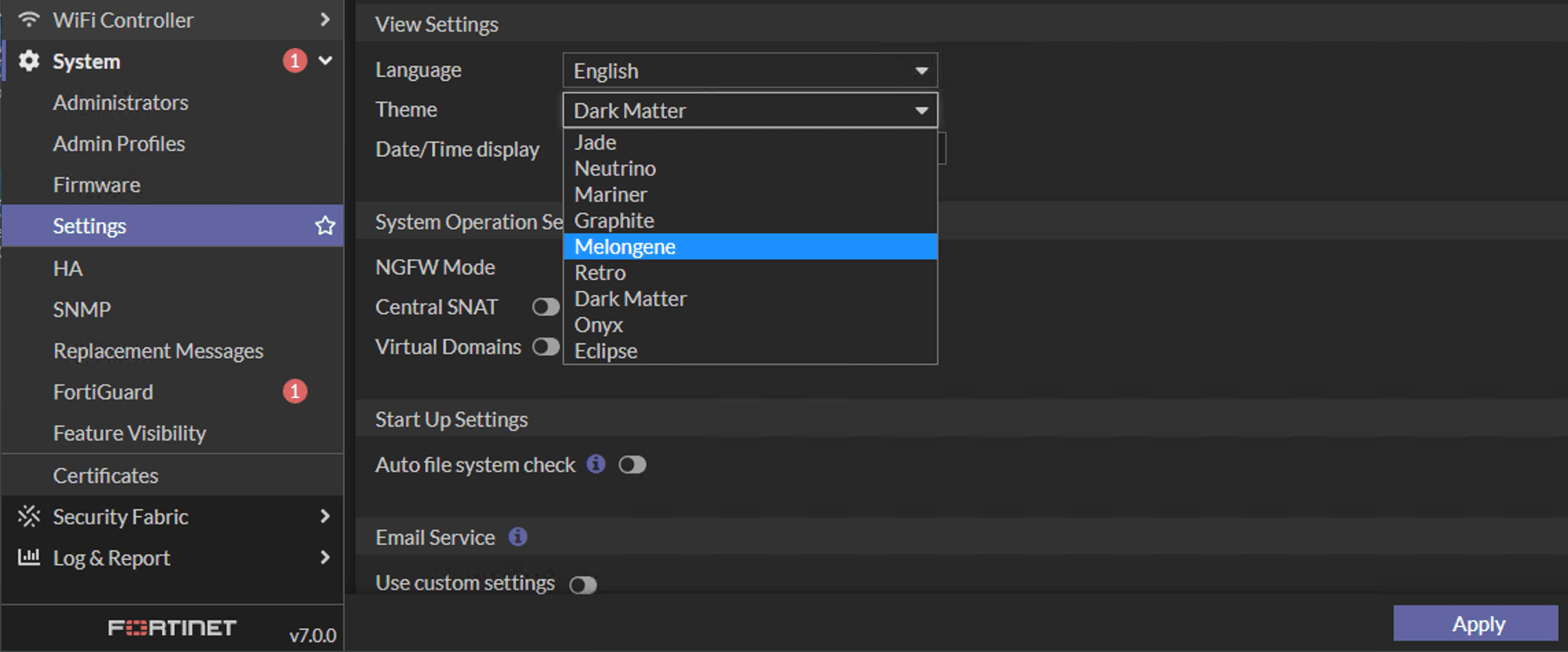Click the System gear icon
1568x652 pixels.
29,61
